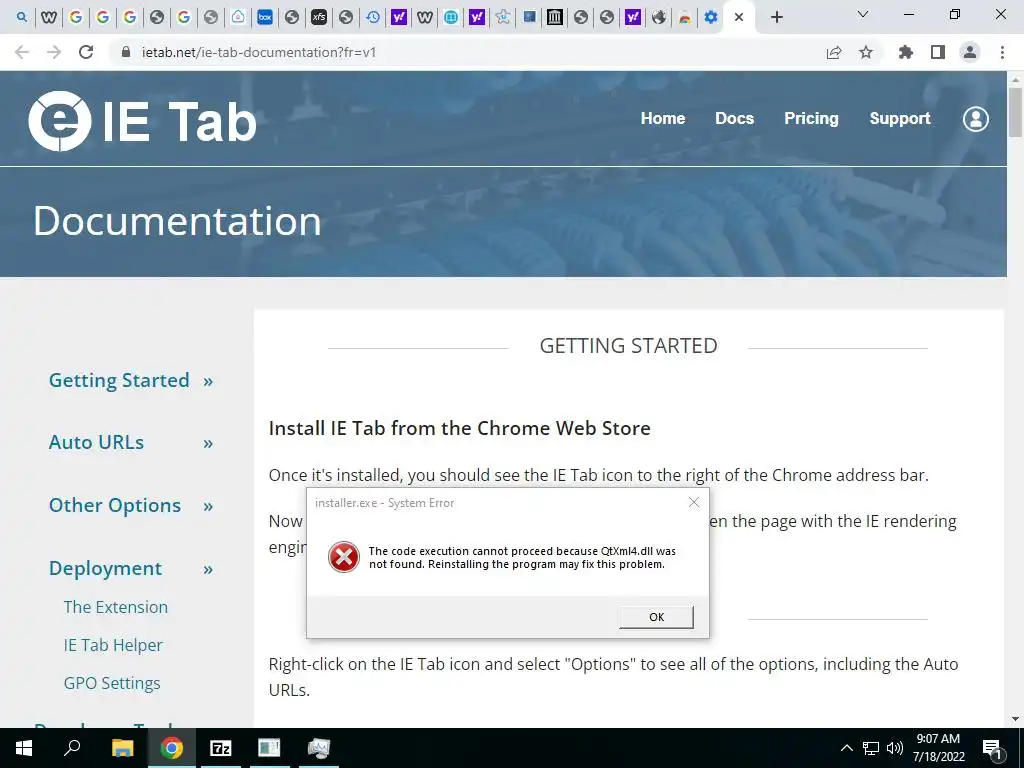
Task: Click the vertical scrollbar thumb
Action: pos(1015,112)
